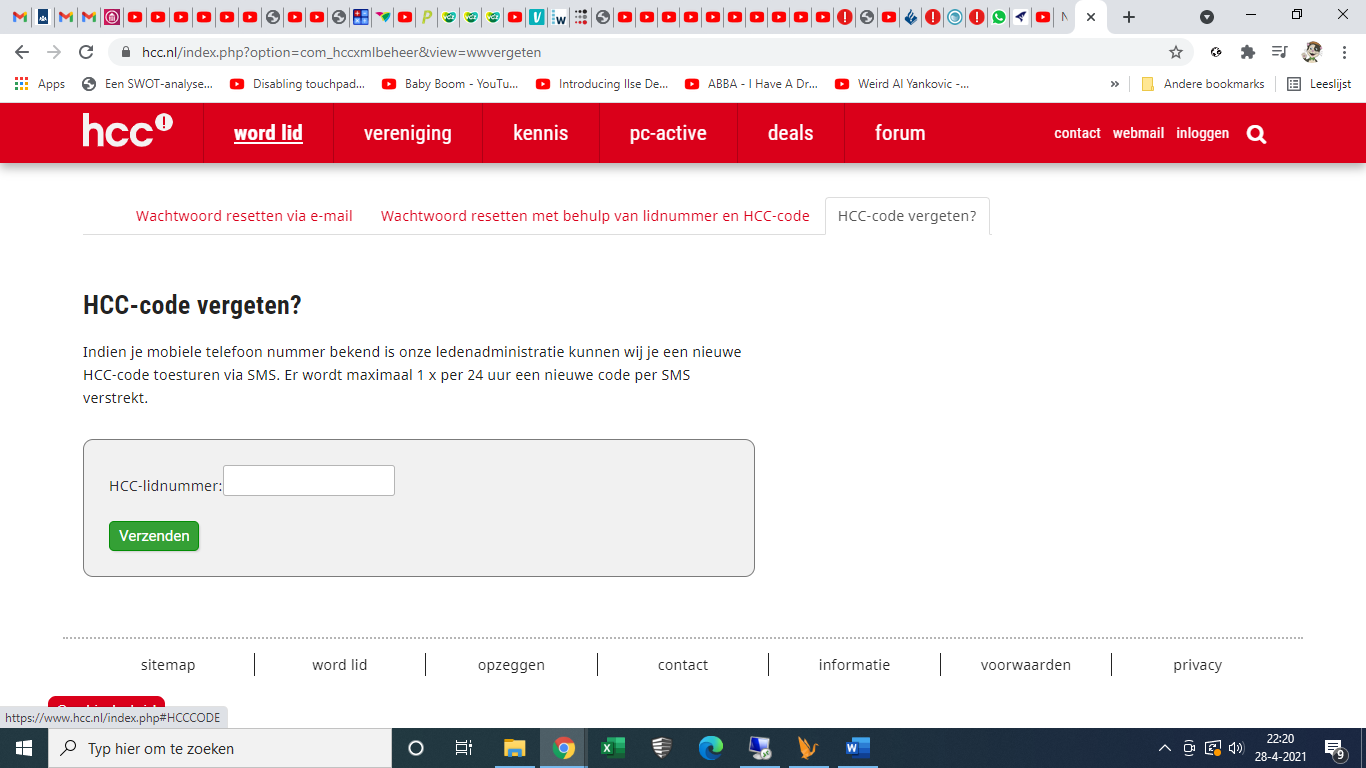Viewport: 1366px width, 768px height.
Task: Click the Chrome profile avatar
Action: click(1312, 52)
